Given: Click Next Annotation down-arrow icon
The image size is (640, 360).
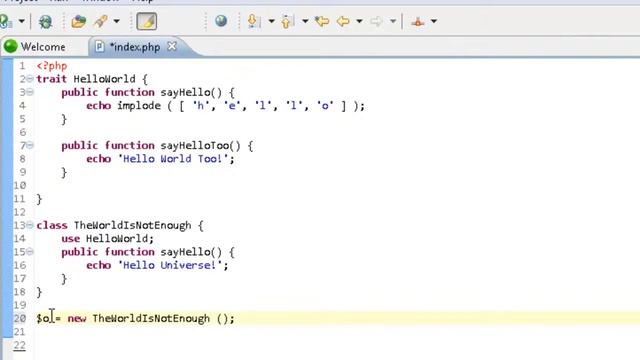Looking at the screenshot, I should (x=253, y=21).
